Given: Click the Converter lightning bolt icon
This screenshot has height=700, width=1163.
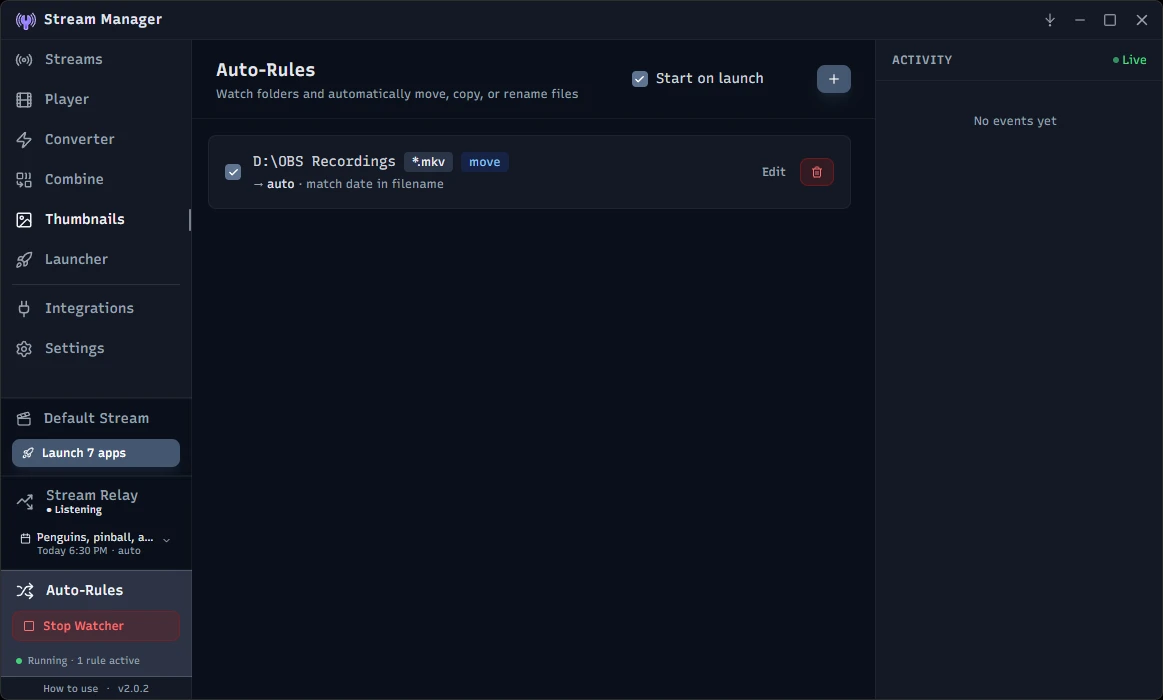Looking at the screenshot, I should click(x=24, y=139).
